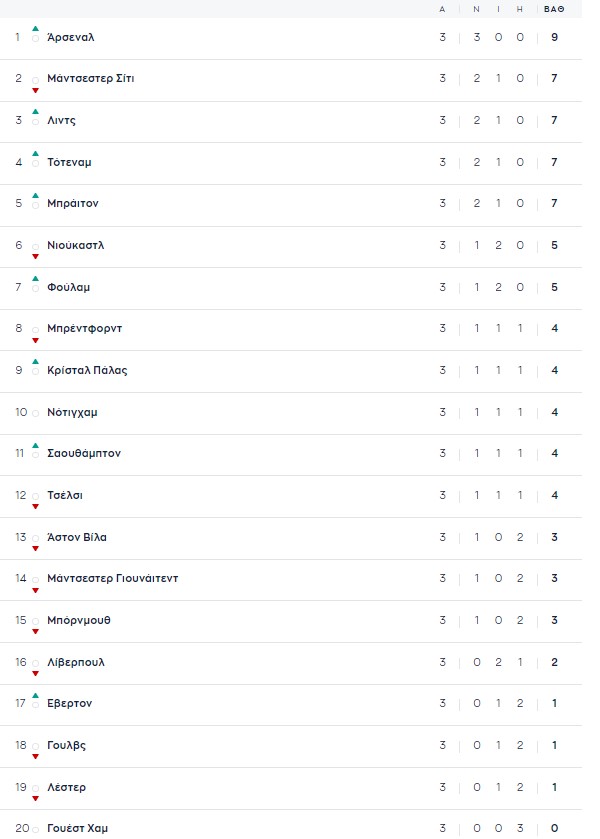Open Μάντσεστερ Γιουνάιτεντ team page
The width and height of the screenshot is (600, 839).
pyautogui.click(x=112, y=578)
